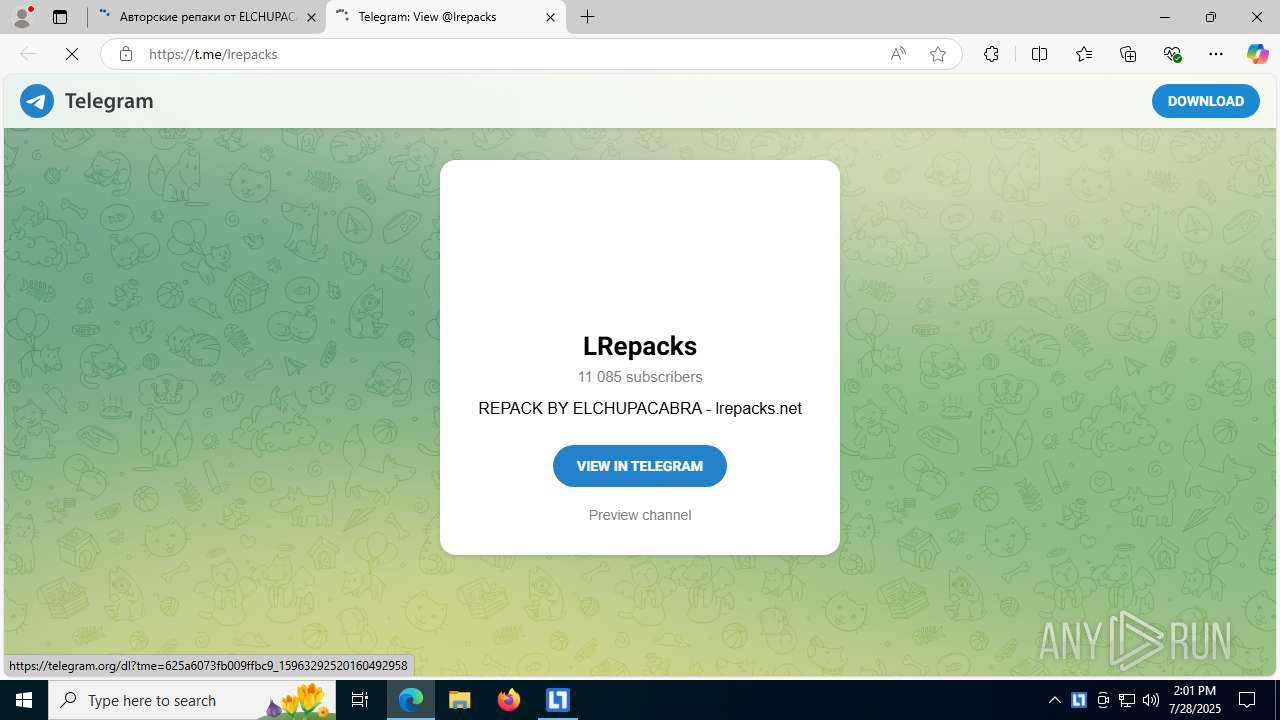This screenshot has width=1280, height=720.
Task: Switch to the Авторские репаки от ELCHUPACABRA tab
Action: [206, 17]
